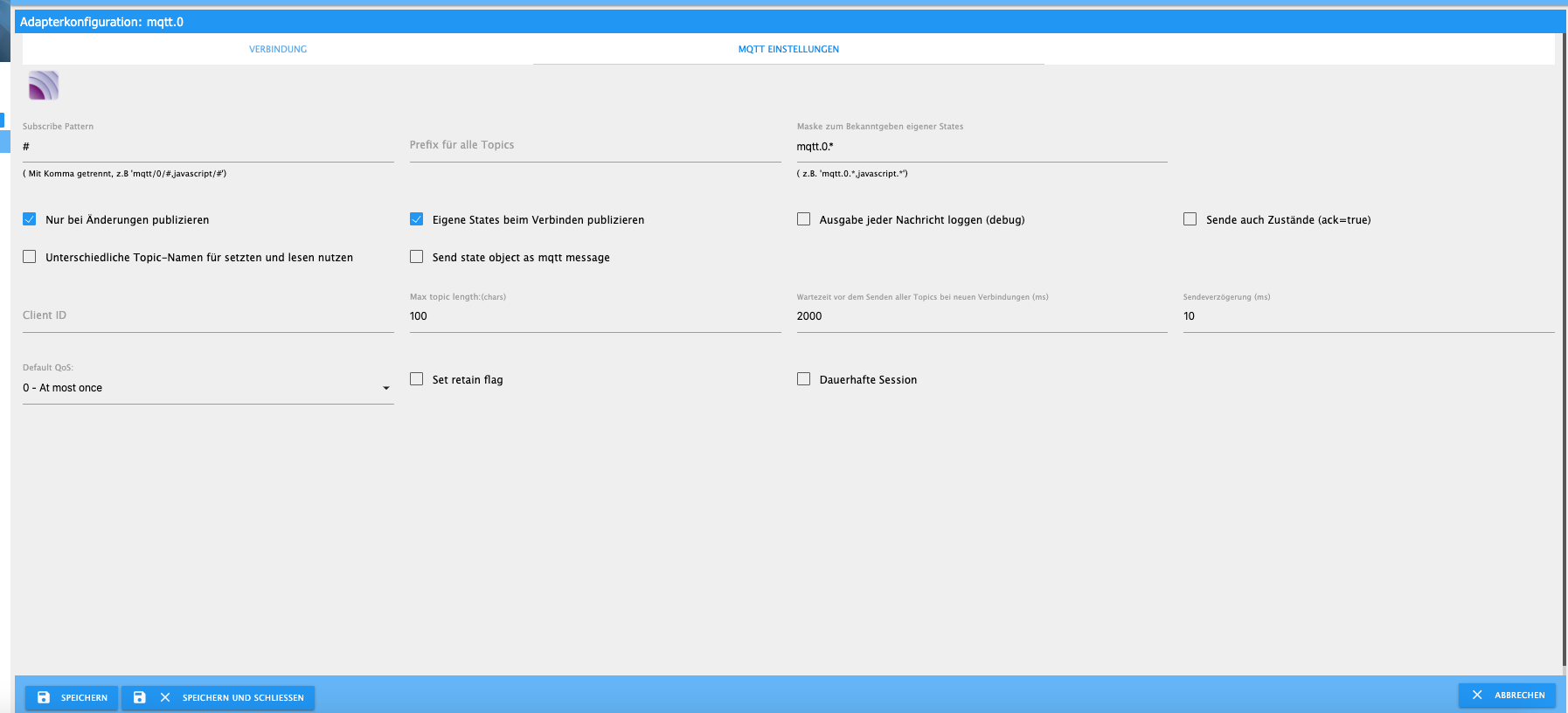Click the Wartezeit vor dem Senden field
Viewport: 1568px width, 713px height.
[x=982, y=316]
